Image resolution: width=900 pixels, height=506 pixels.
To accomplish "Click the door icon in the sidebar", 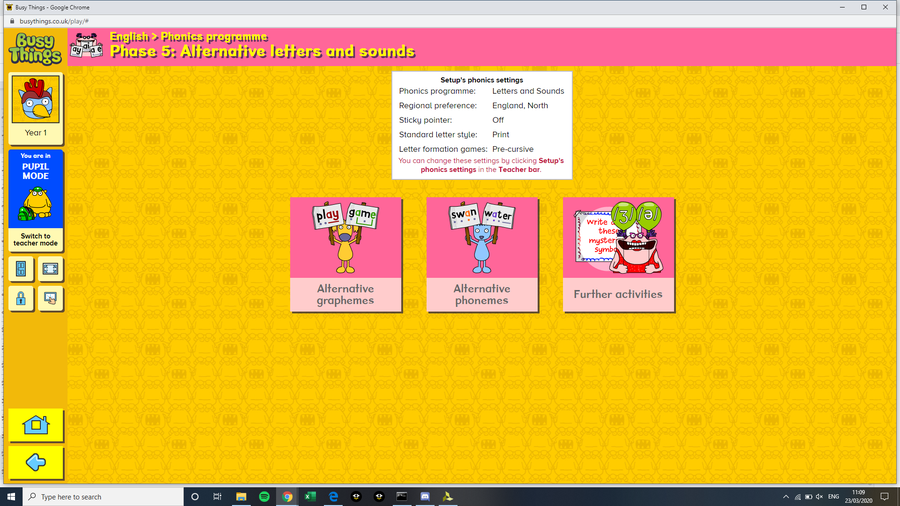I will (21, 269).
